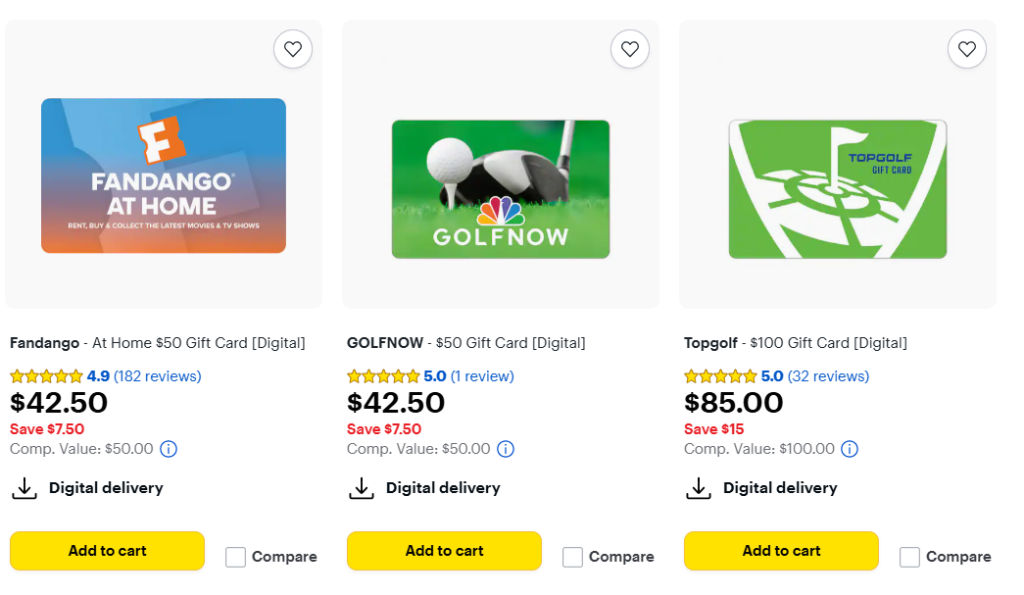Open Comp. Value info icon for Fandango
This screenshot has height=595, width=1024.
point(169,449)
